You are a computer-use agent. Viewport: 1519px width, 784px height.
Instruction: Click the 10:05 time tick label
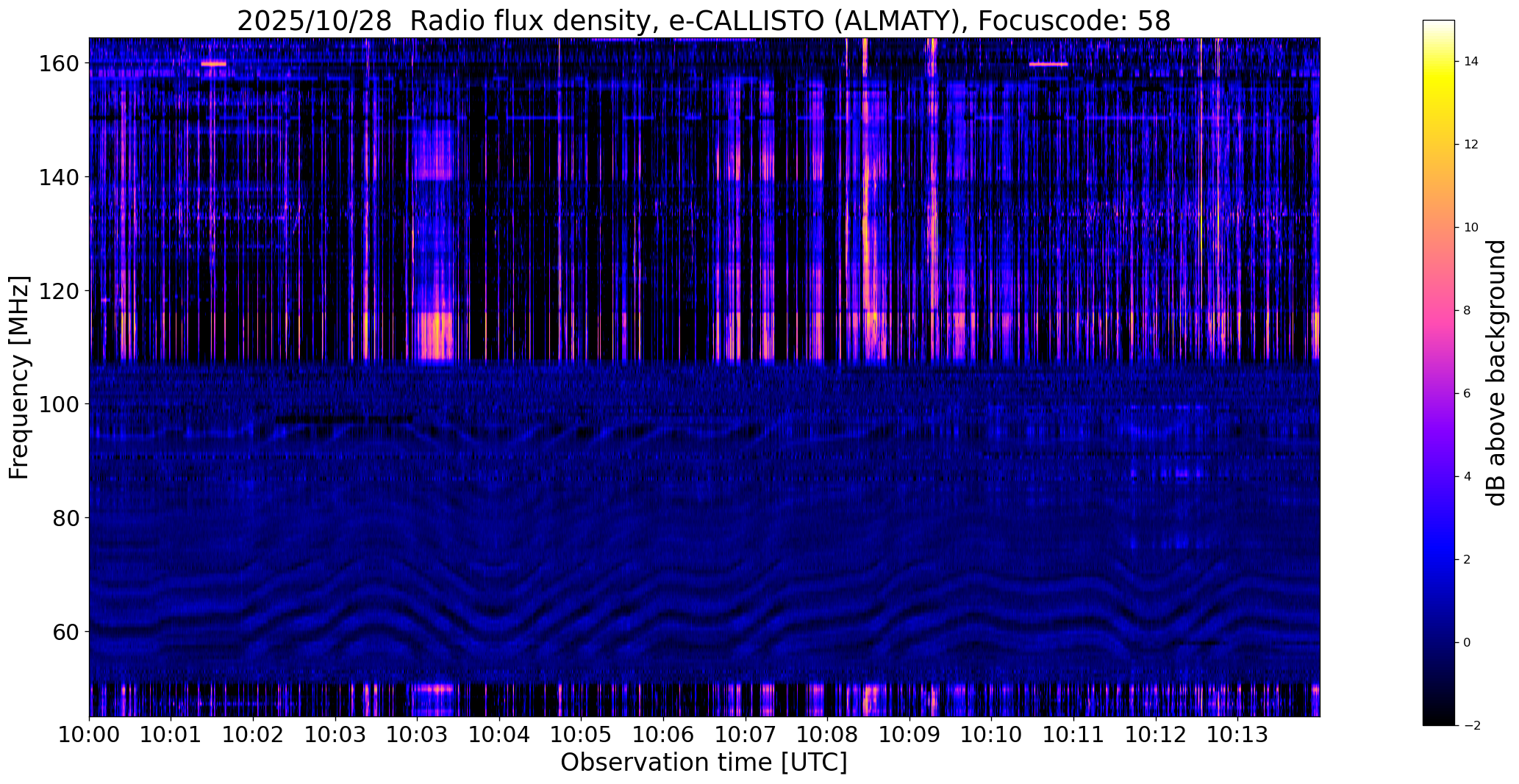(x=582, y=734)
